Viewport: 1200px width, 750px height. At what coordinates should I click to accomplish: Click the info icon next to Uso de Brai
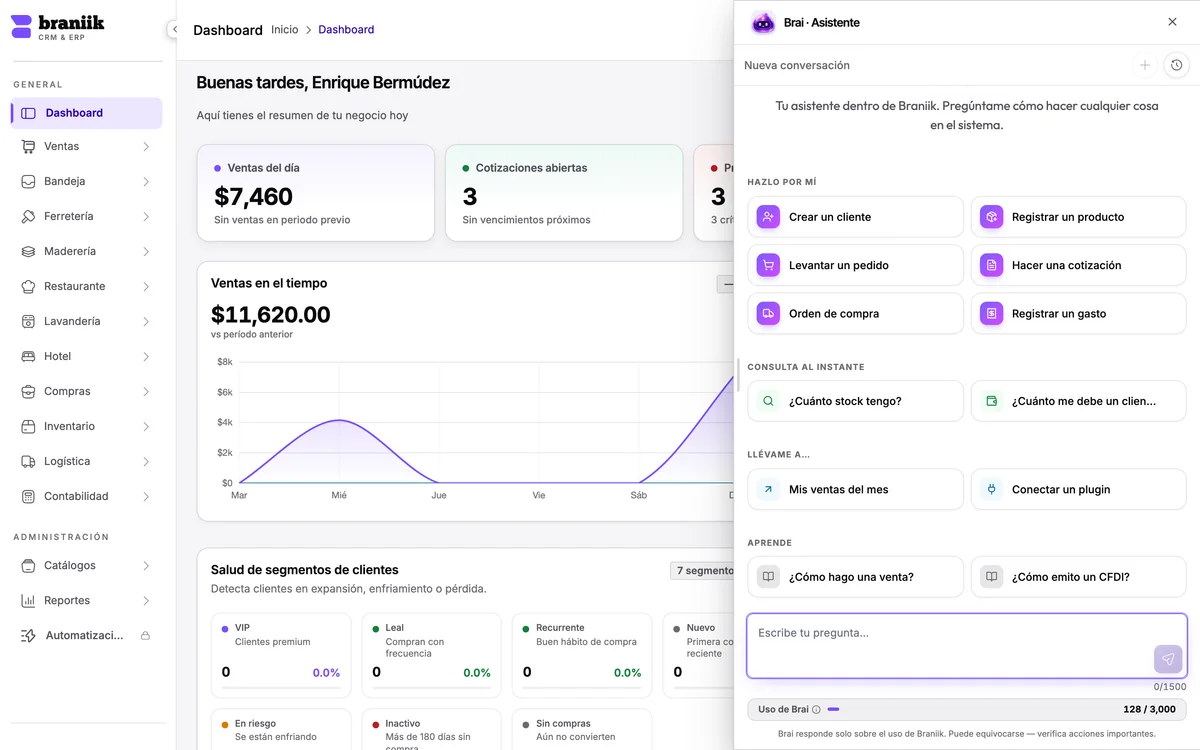pyautogui.click(x=816, y=710)
